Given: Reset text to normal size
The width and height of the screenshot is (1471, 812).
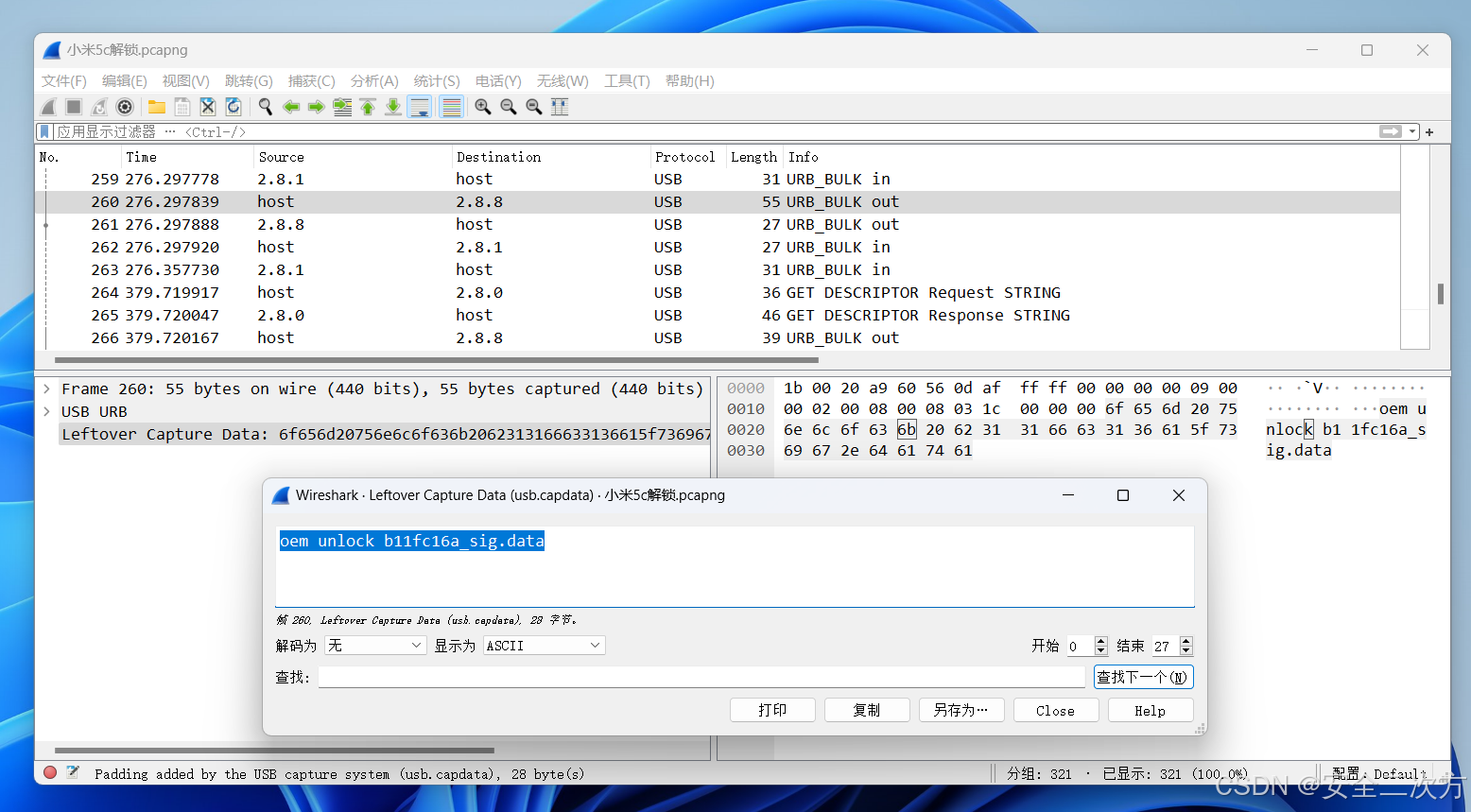Looking at the screenshot, I should point(534,107).
